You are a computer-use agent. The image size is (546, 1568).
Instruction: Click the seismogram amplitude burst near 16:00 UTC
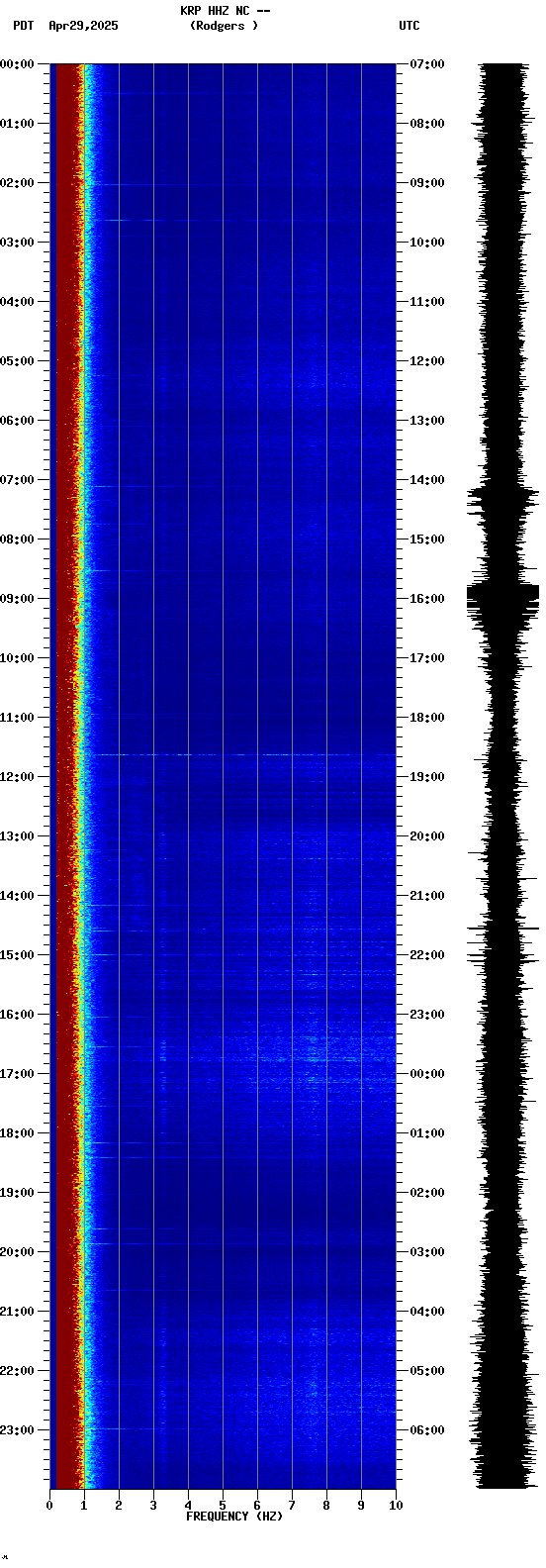pyautogui.click(x=503, y=596)
